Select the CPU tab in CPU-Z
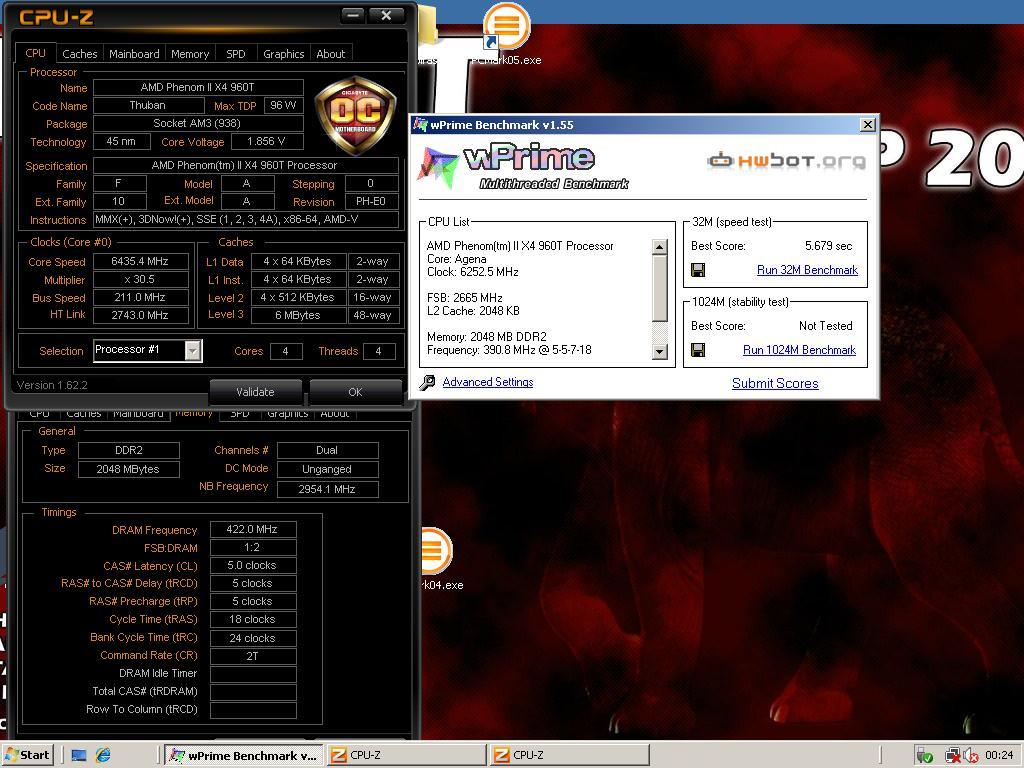This screenshot has width=1024, height=768. pos(35,53)
